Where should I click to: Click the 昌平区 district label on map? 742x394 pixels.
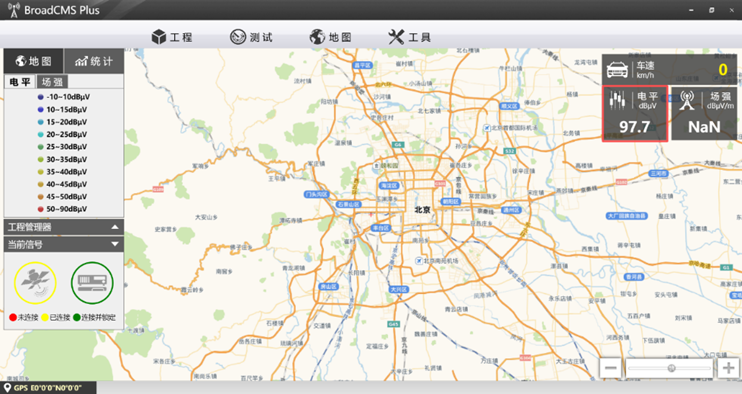[x=363, y=65]
